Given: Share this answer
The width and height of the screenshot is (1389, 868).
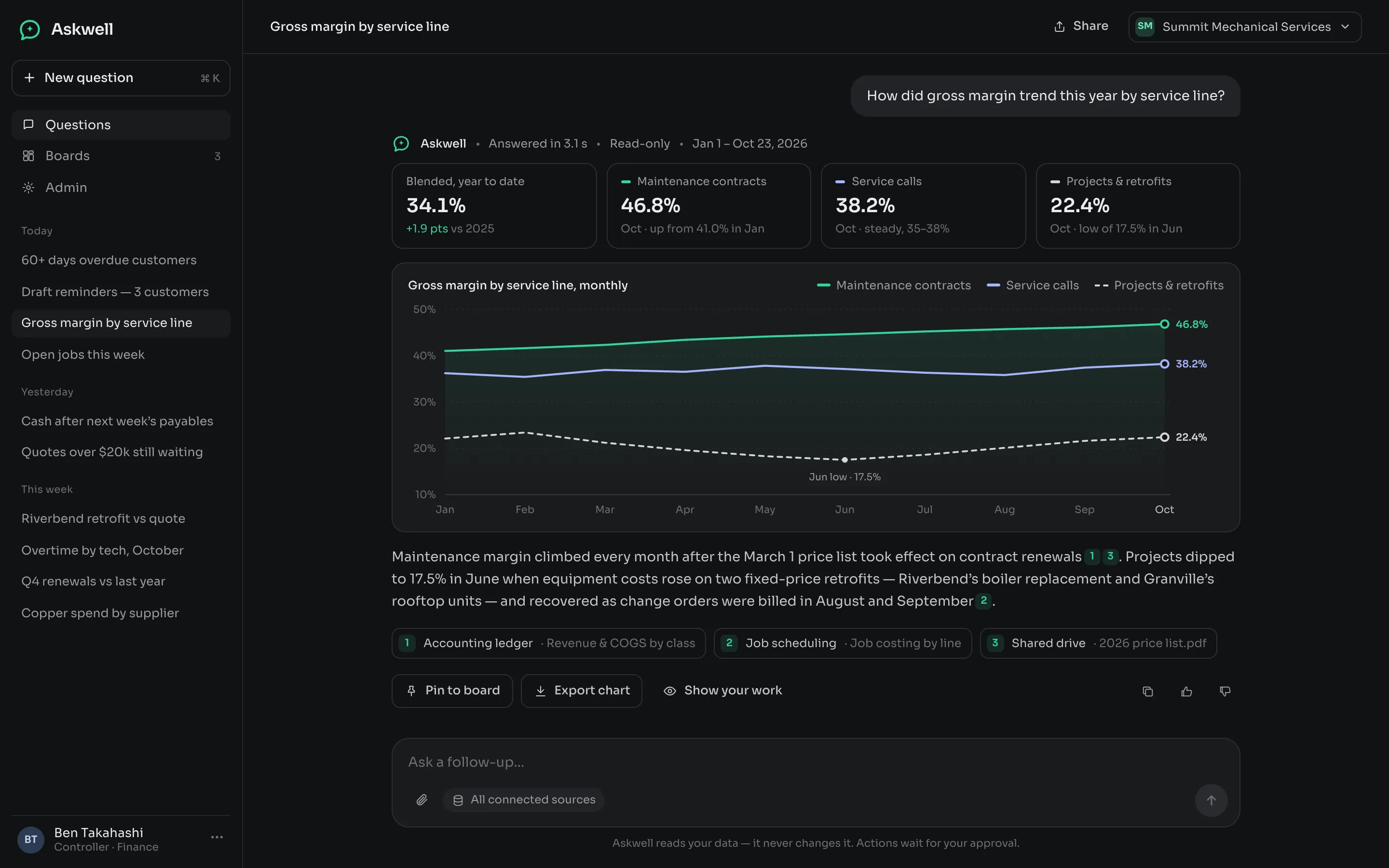Looking at the screenshot, I should click(x=1081, y=27).
